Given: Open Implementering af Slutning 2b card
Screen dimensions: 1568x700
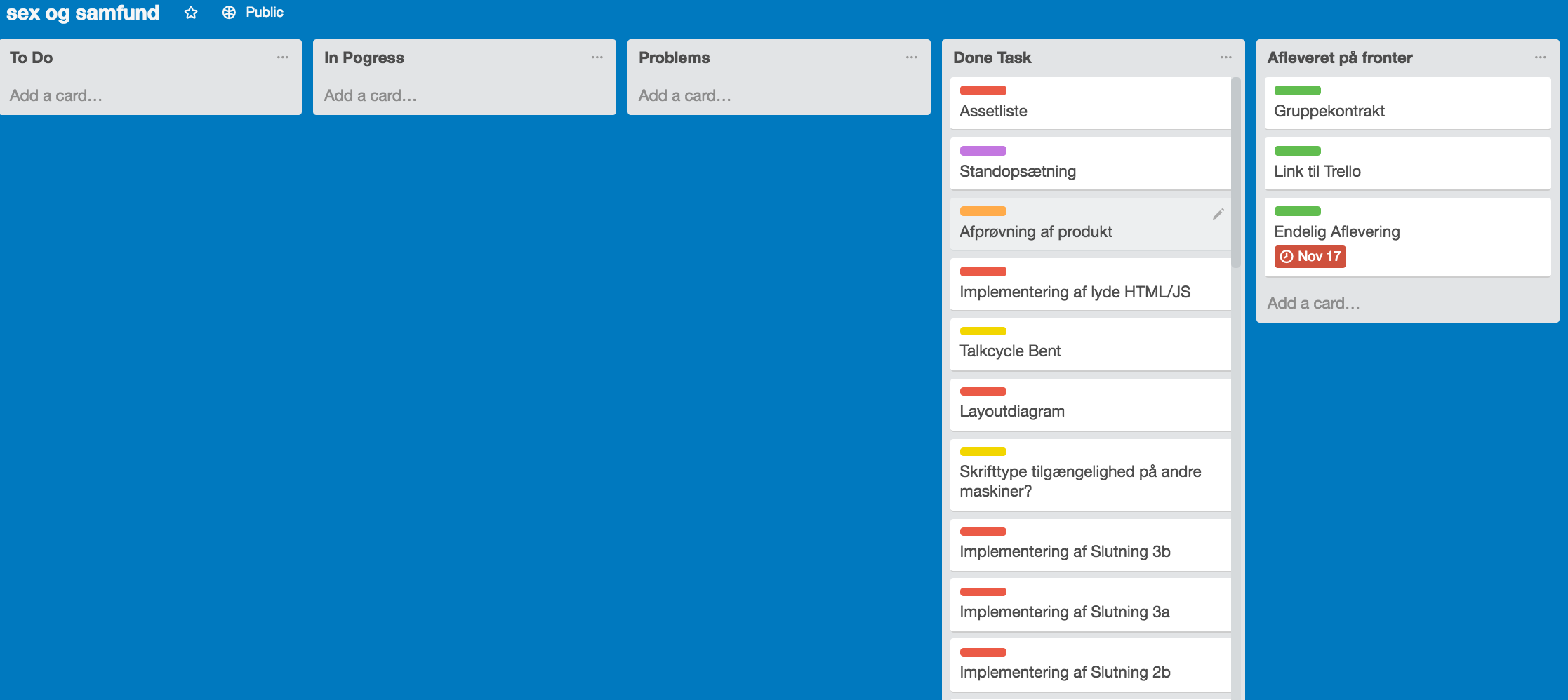Looking at the screenshot, I should 1091,665.
